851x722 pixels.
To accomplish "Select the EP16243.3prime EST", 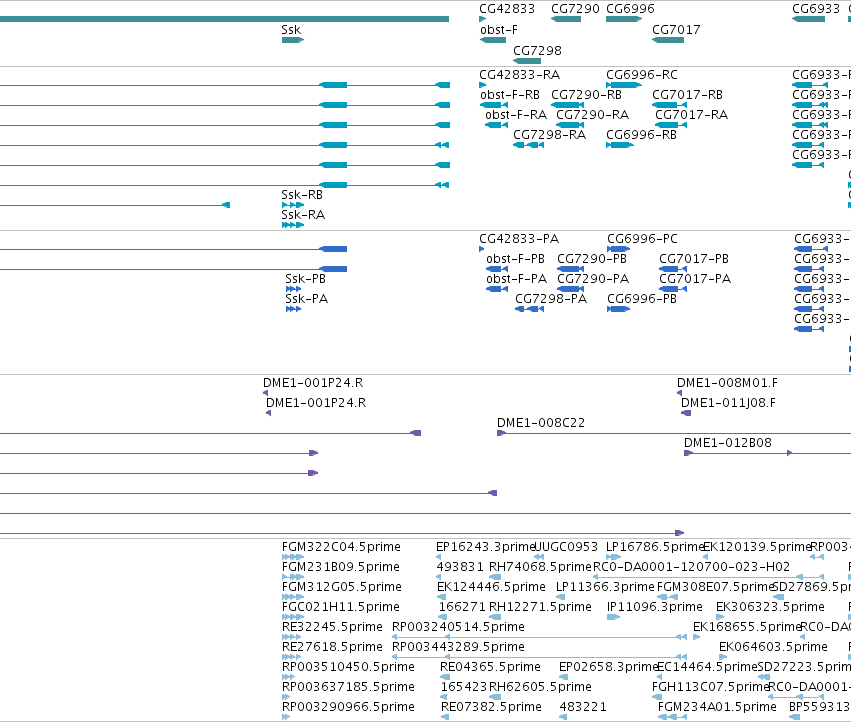I will pyautogui.click(x=439, y=557).
